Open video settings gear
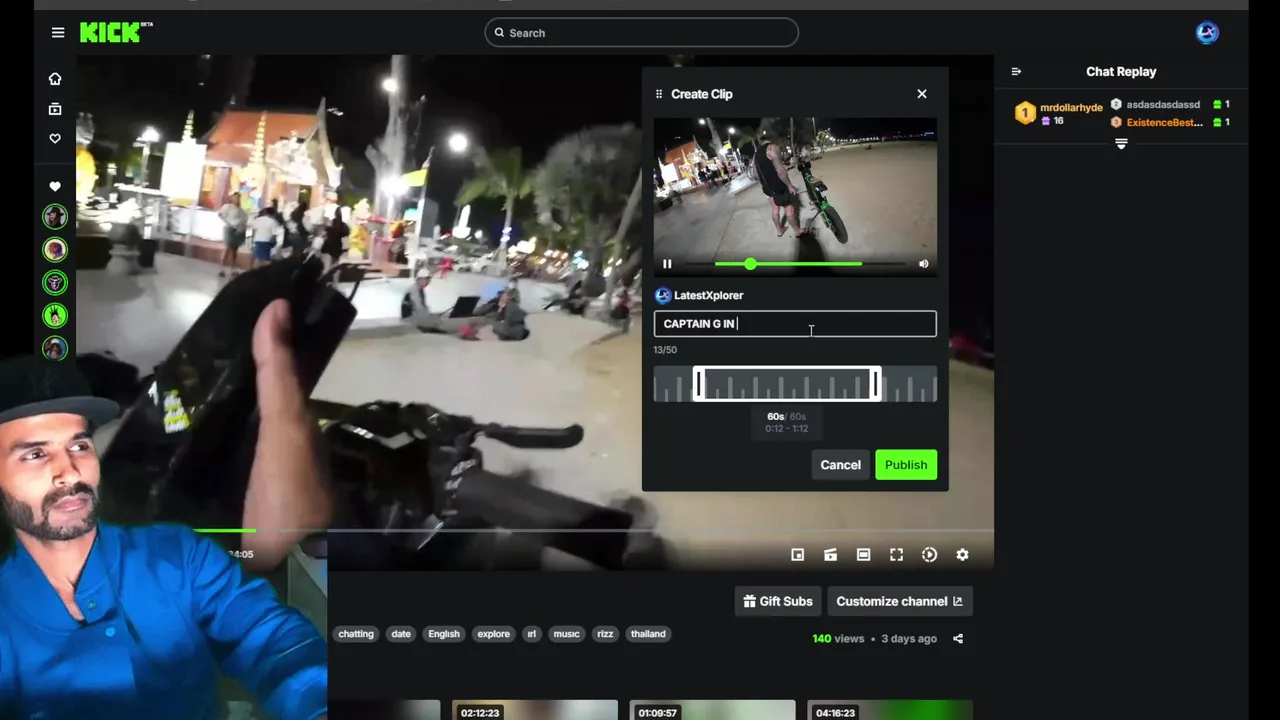The width and height of the screenshot is (1280, 720). coord(962,555)
